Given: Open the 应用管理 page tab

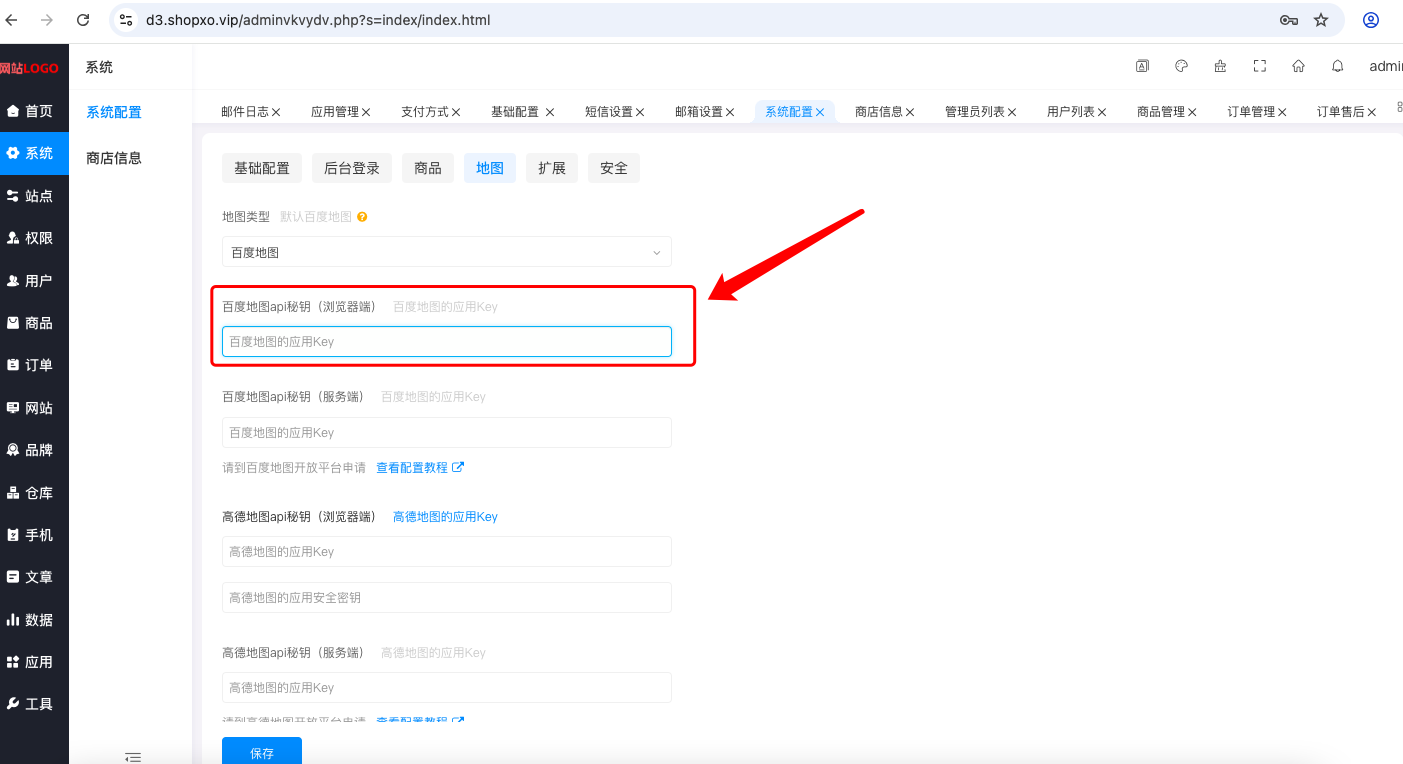Looking at the screenshot, I should tap(335, 112).
